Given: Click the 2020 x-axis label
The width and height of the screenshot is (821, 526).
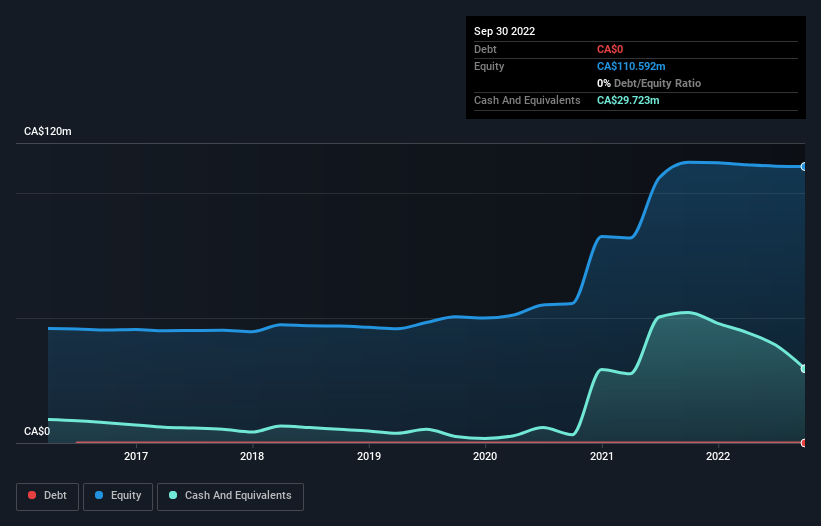Looking at the screenshot, I should (485, 456).
